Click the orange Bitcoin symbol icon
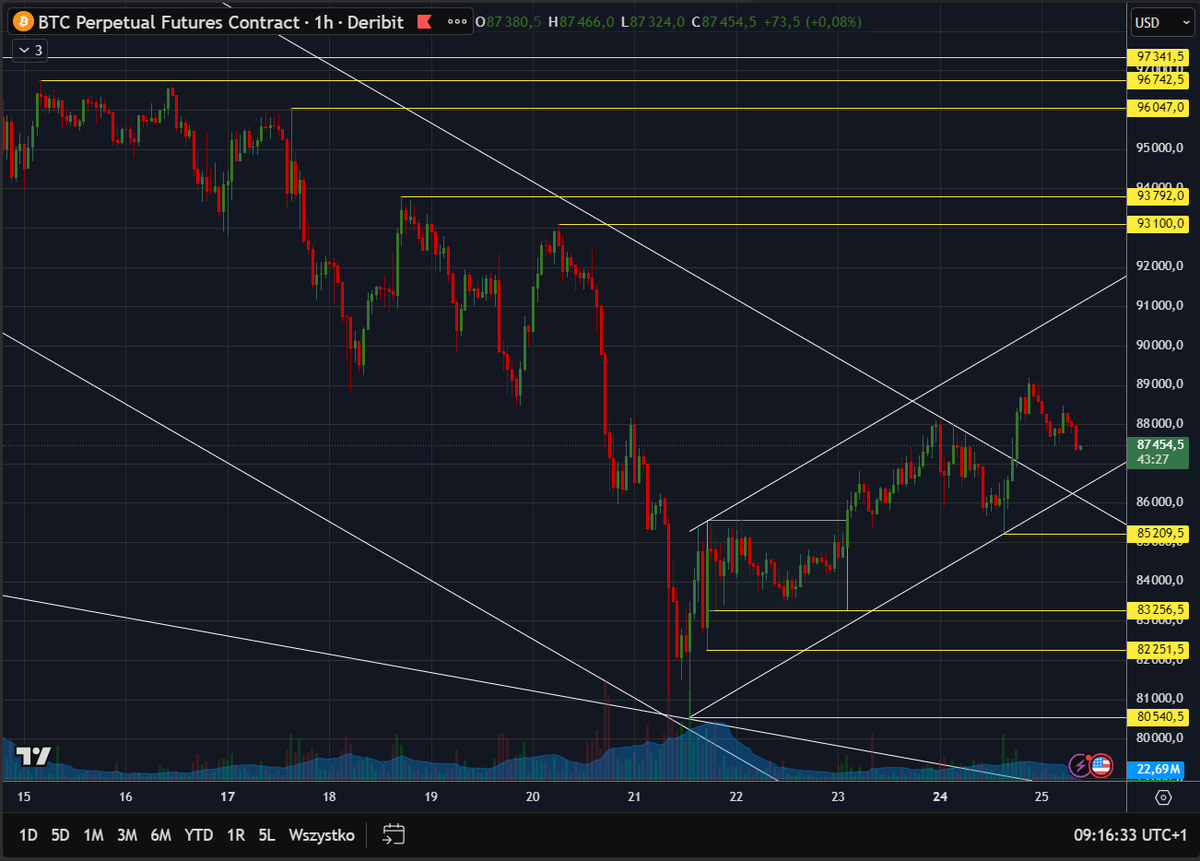 point(22,21)
